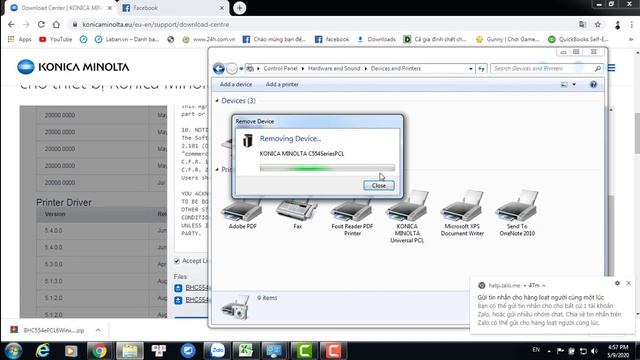This screenshot has height=360, width=640.
Task: Click the green Camtasia icon in taskbar
Action: [304, 351]
